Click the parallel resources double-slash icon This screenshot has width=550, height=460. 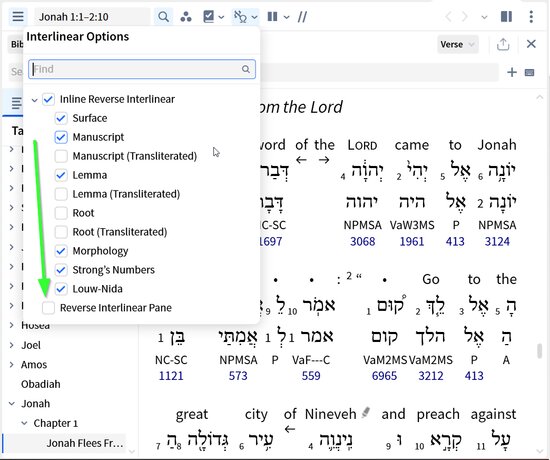302,16
